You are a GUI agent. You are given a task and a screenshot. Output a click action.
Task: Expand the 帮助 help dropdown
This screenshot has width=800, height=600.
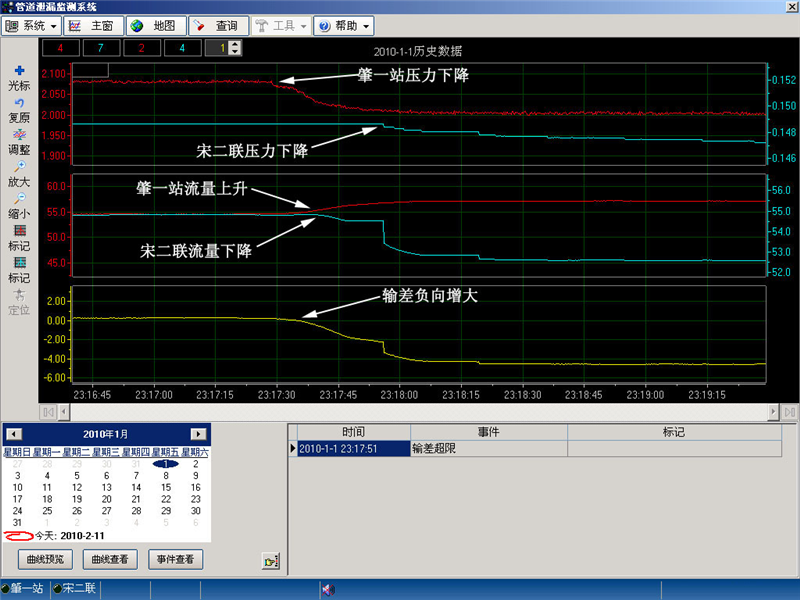pos(344,25)
